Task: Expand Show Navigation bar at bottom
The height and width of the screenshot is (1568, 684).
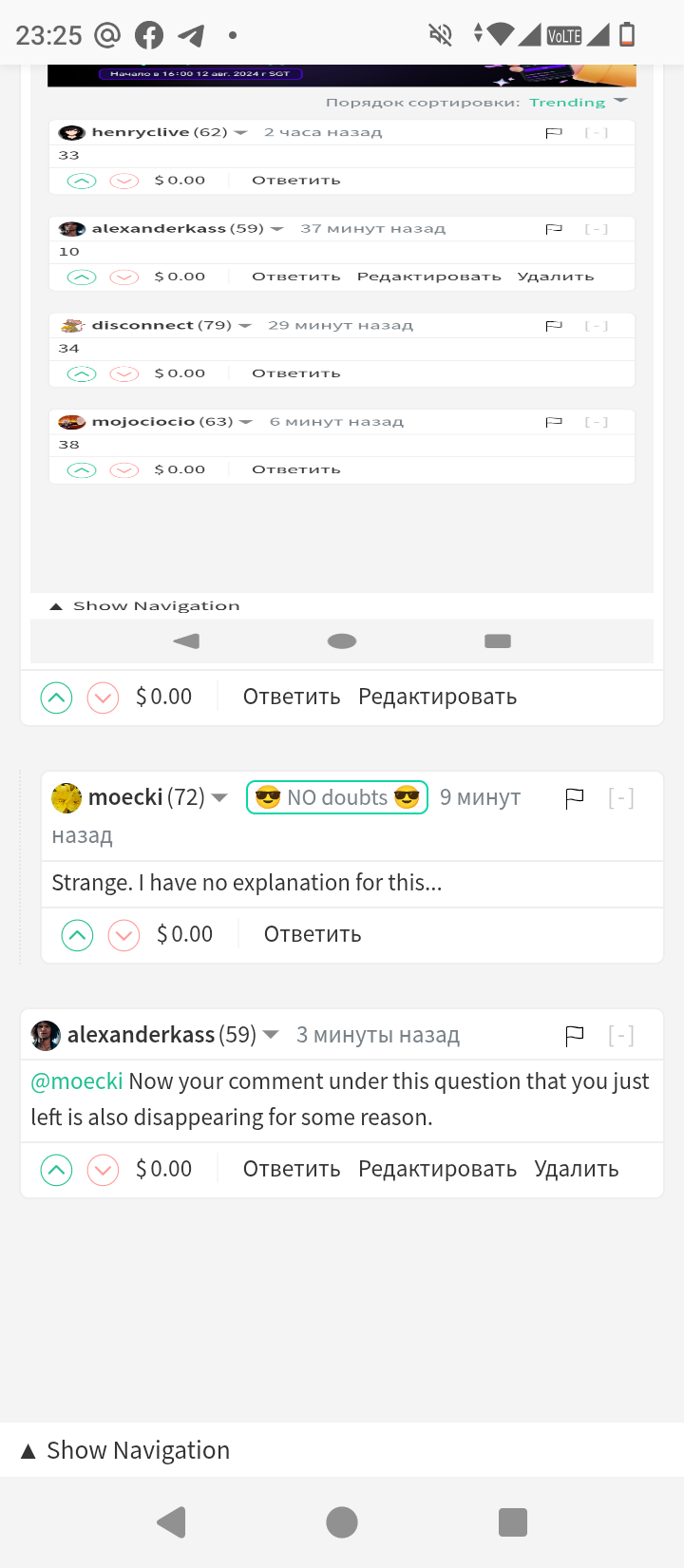Action: click(x=125, y=1450)
